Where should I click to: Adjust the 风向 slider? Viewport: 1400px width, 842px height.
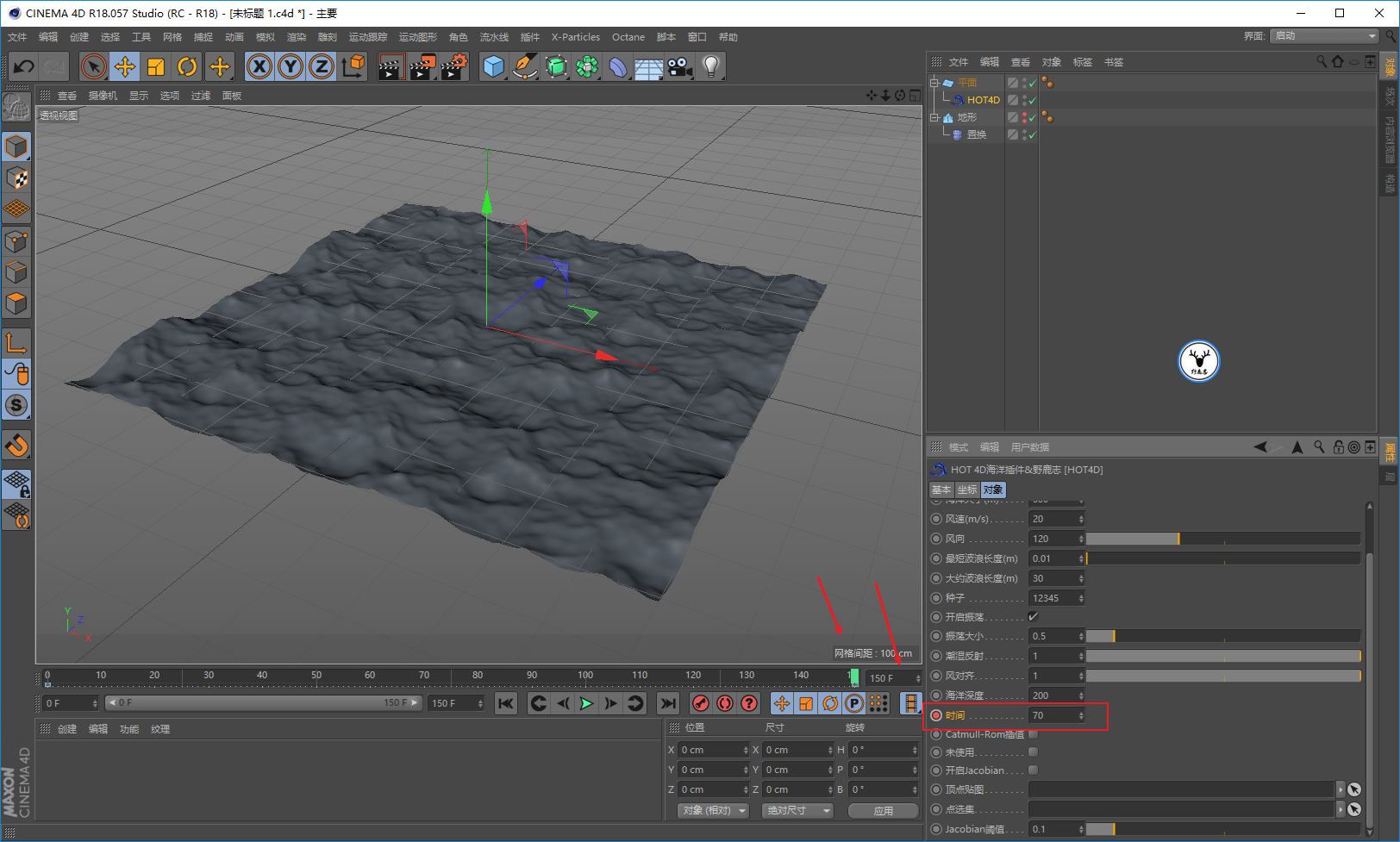[x=1223, y=539]
